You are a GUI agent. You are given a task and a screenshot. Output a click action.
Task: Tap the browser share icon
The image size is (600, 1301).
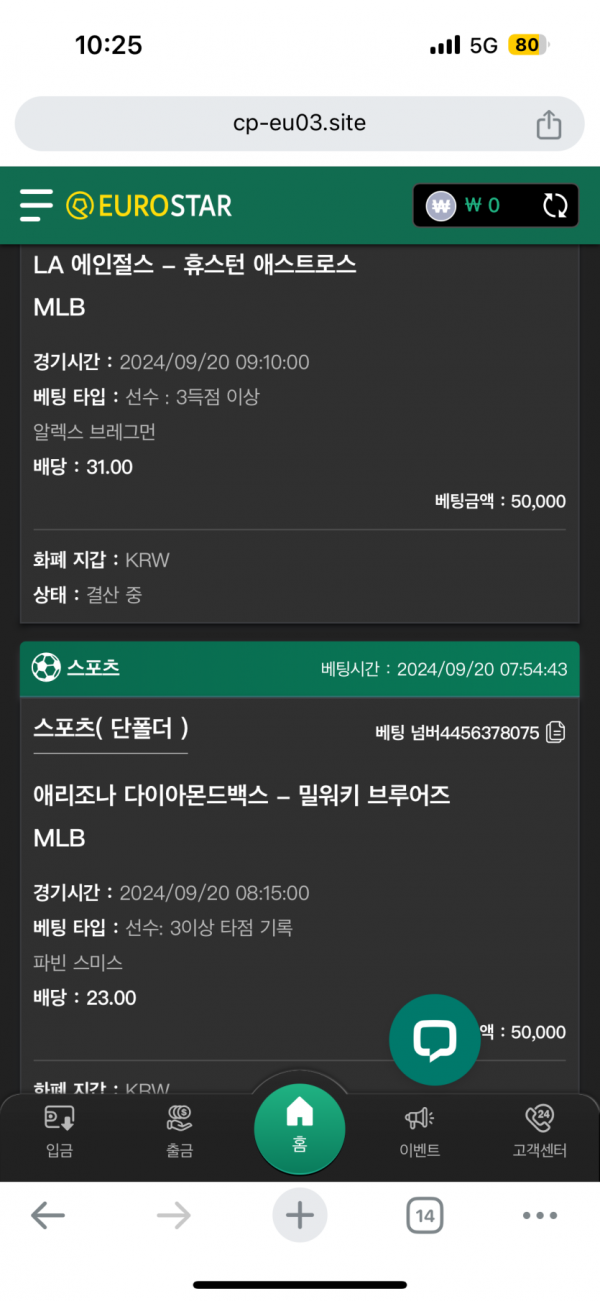click(x=548, y=124)
